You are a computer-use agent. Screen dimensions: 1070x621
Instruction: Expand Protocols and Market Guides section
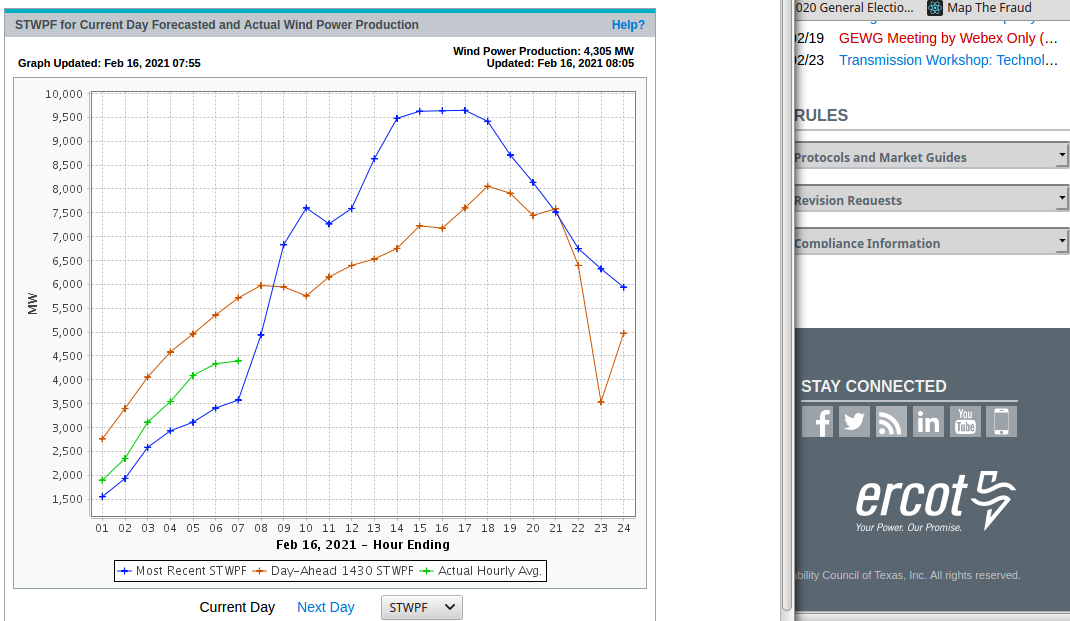click(931, 156)
